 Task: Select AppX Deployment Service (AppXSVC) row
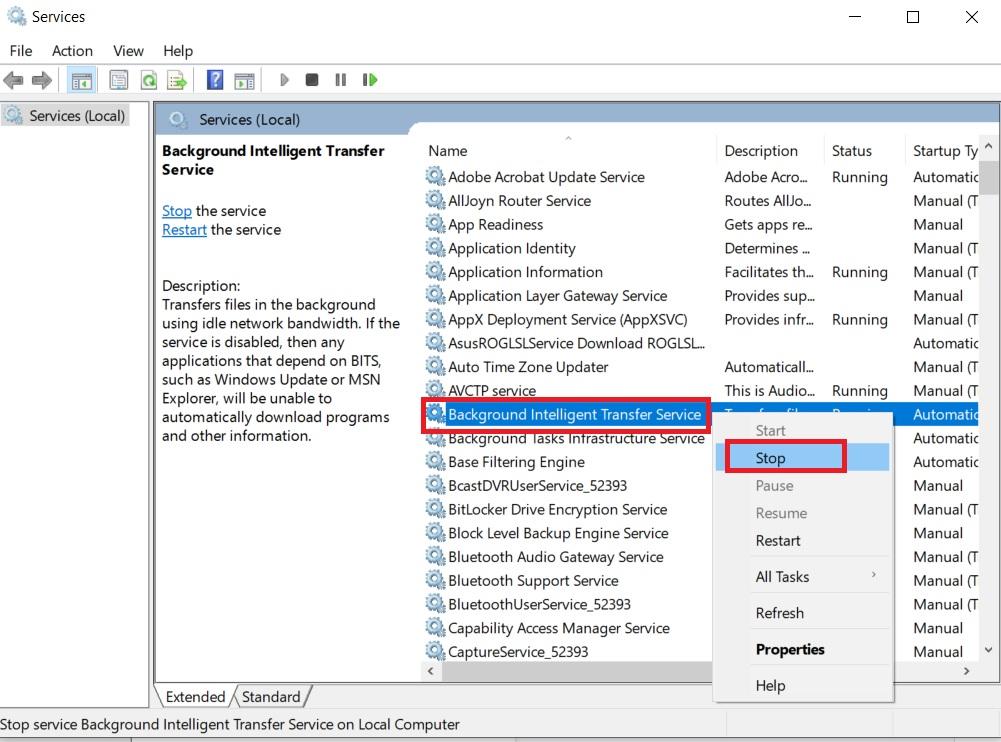[x=700, y=319]
